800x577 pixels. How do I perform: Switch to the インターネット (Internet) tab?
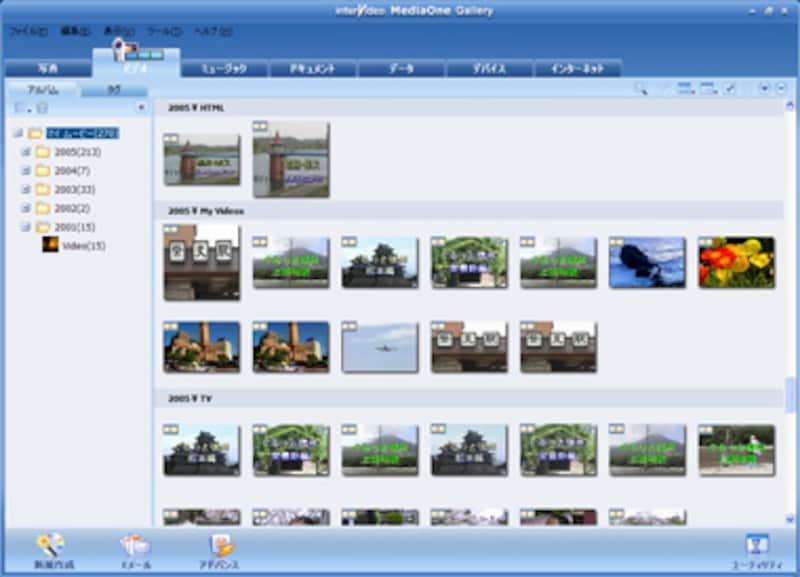(578, 68)
